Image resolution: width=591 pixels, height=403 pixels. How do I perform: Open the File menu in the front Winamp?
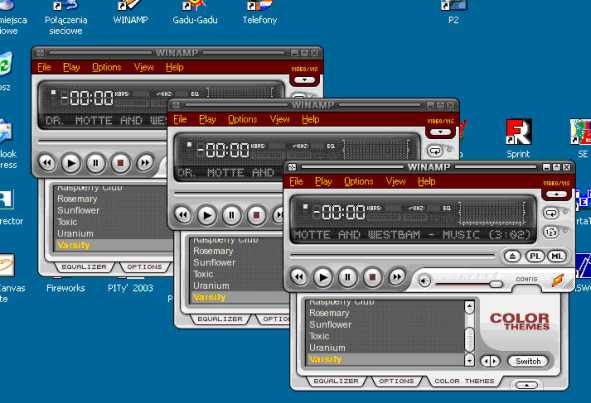(x=296, y=181)
